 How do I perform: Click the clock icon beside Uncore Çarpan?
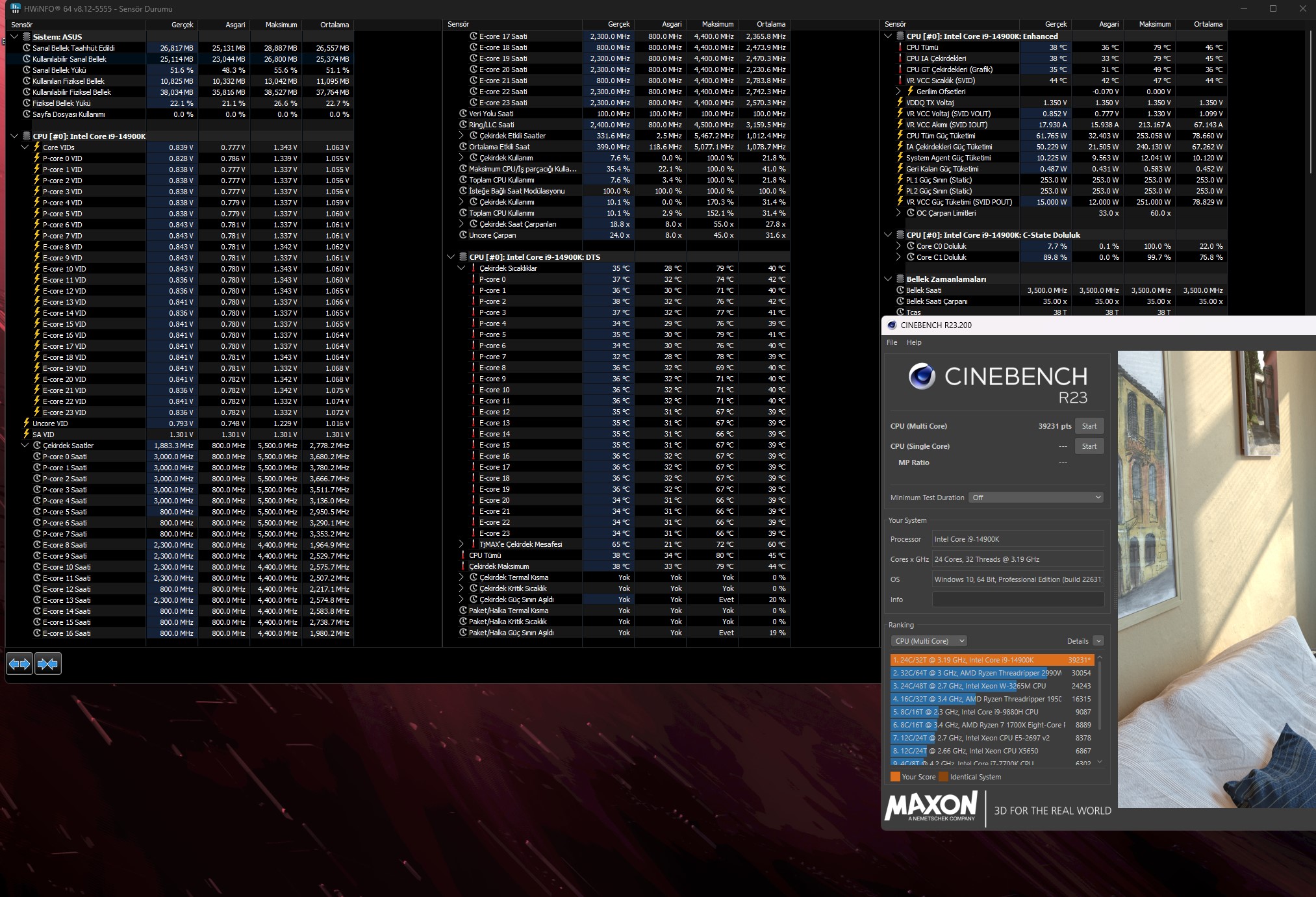pos(463,235)
